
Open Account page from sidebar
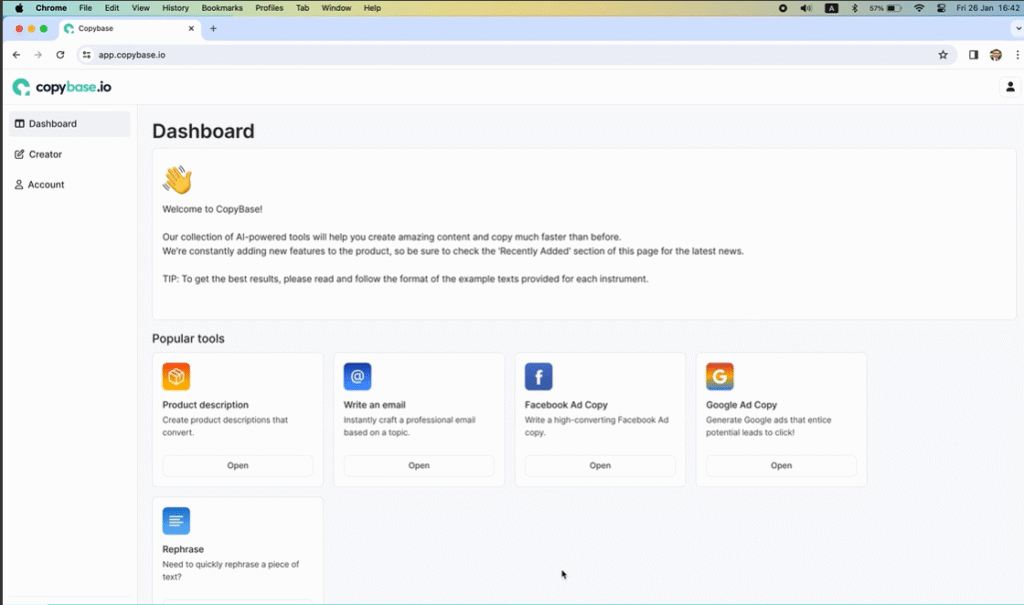click(46, 185)
